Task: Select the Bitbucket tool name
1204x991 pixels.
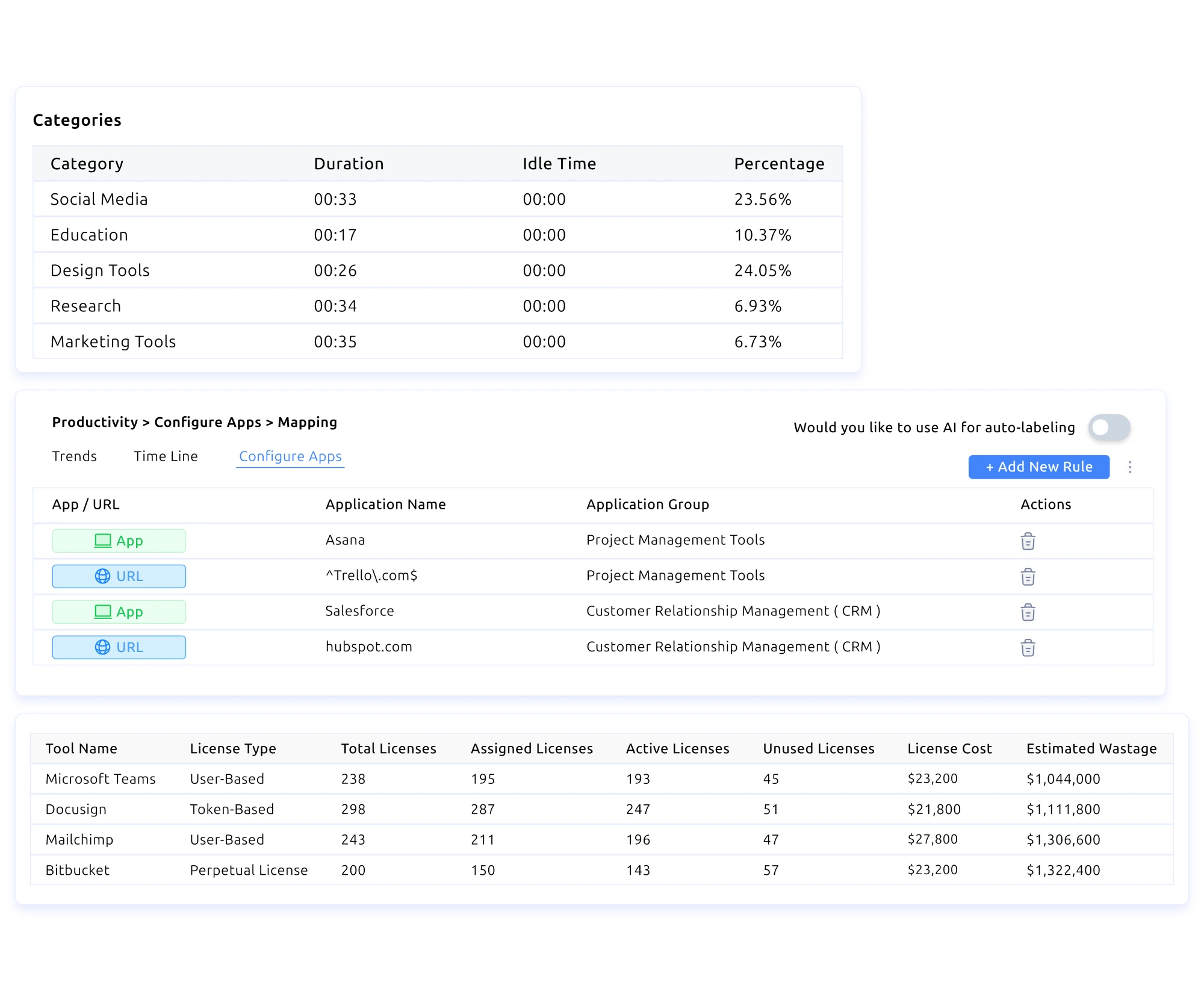Action: pyautogui.click(x=78, y=870)
